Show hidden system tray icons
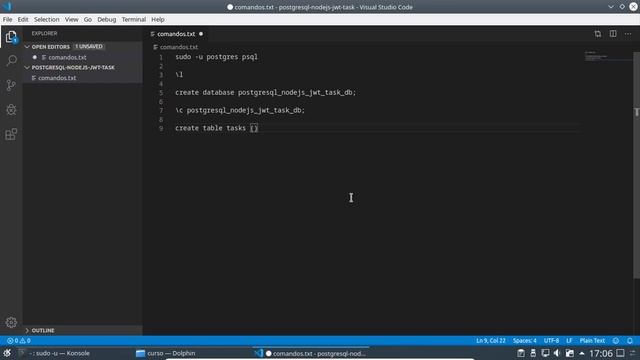Image resolution: width=640 pixels, height=360 pixels. [582, 353]
